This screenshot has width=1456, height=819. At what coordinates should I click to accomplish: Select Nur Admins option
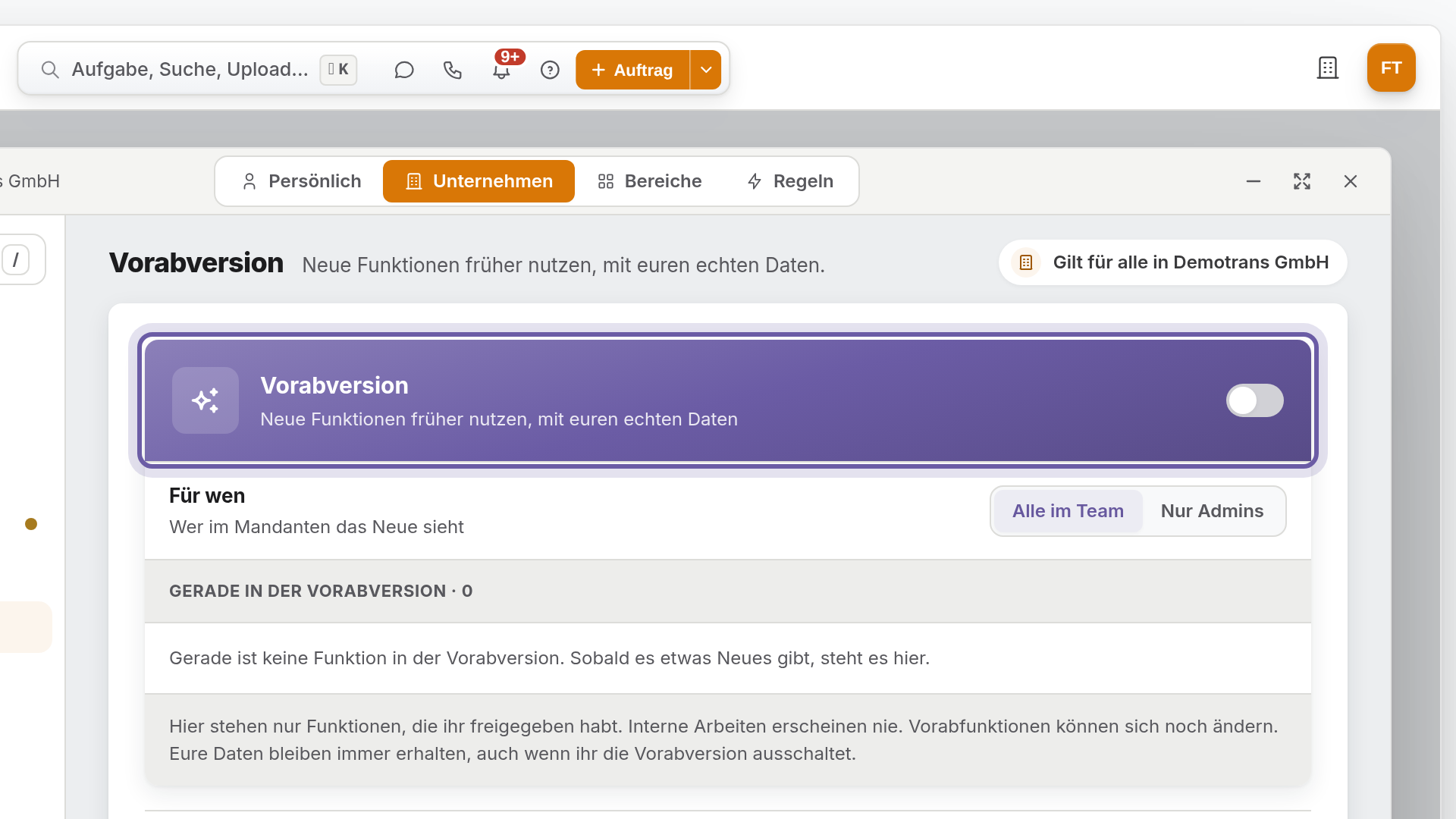(1212, 511)
